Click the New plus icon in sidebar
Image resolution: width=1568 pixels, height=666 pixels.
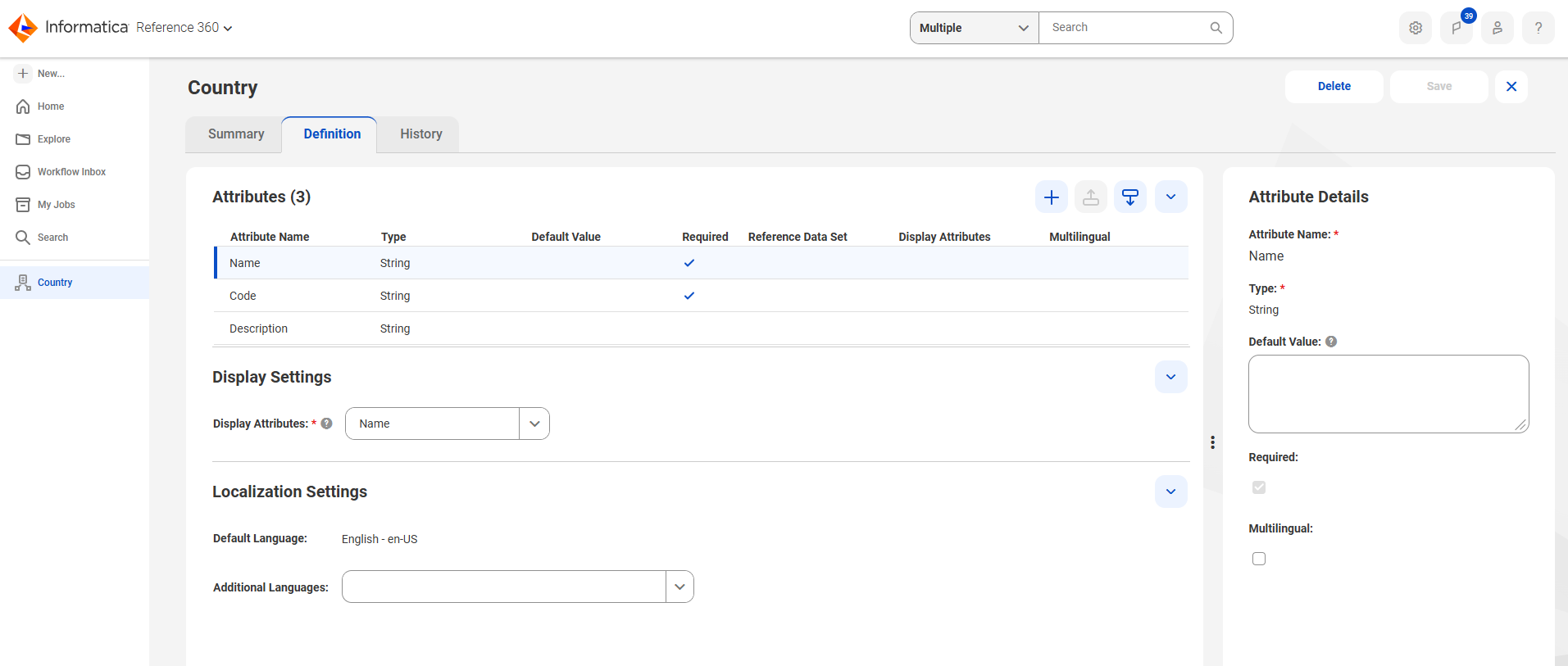click(23, 74)
